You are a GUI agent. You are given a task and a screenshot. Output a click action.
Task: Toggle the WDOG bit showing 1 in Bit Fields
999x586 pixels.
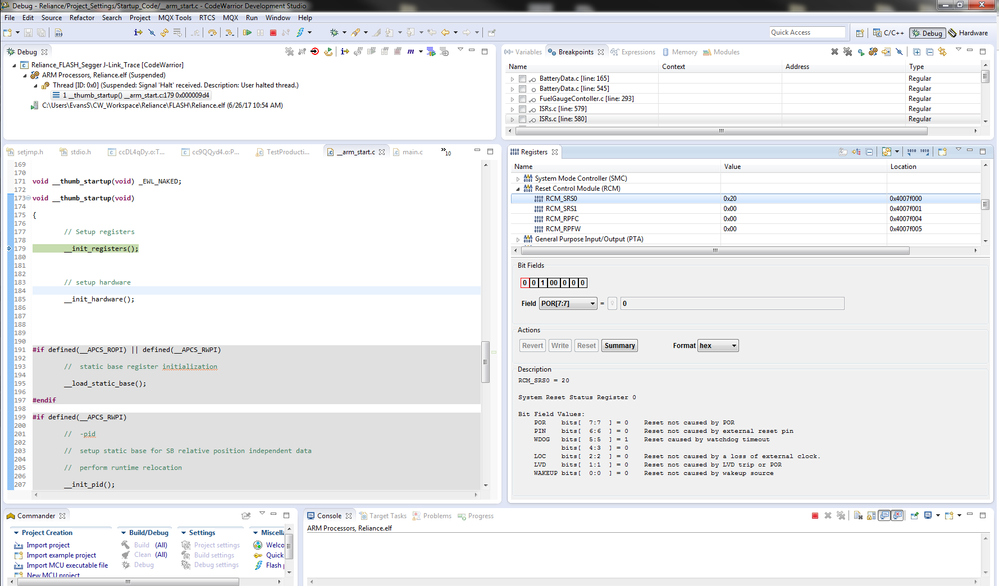pyautogui.click(x=543, y=283)
